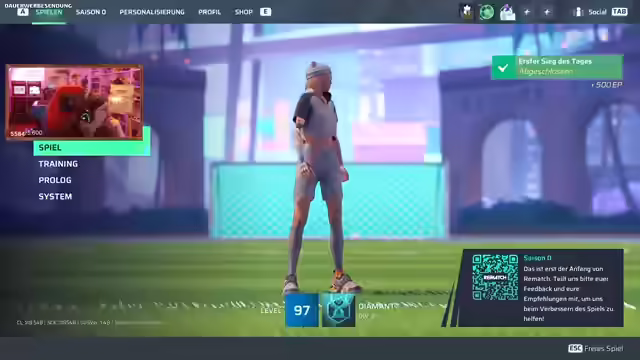640x360 pixels.
Task: Select the Prolog menu option
Action: (x=55, y=180)
